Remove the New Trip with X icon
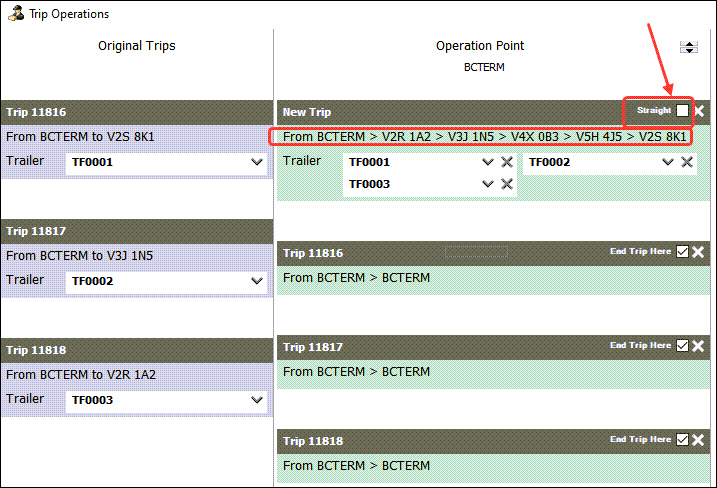This screenshot has width=717, height=488. click(699, 111)
